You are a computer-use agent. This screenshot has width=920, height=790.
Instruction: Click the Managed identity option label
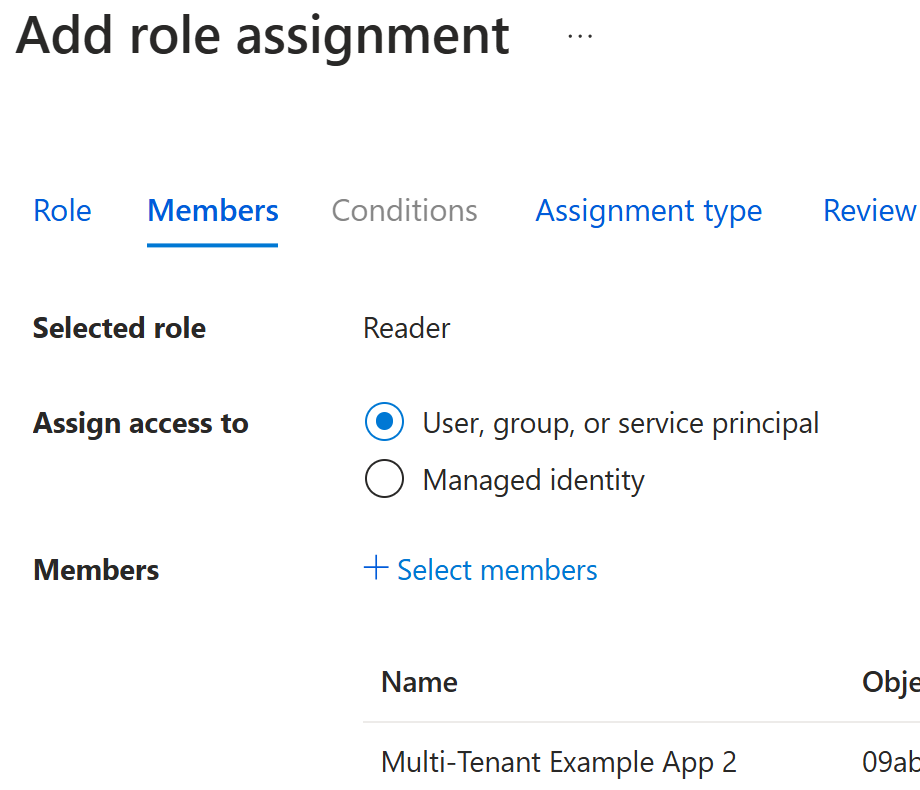point(533,481)
